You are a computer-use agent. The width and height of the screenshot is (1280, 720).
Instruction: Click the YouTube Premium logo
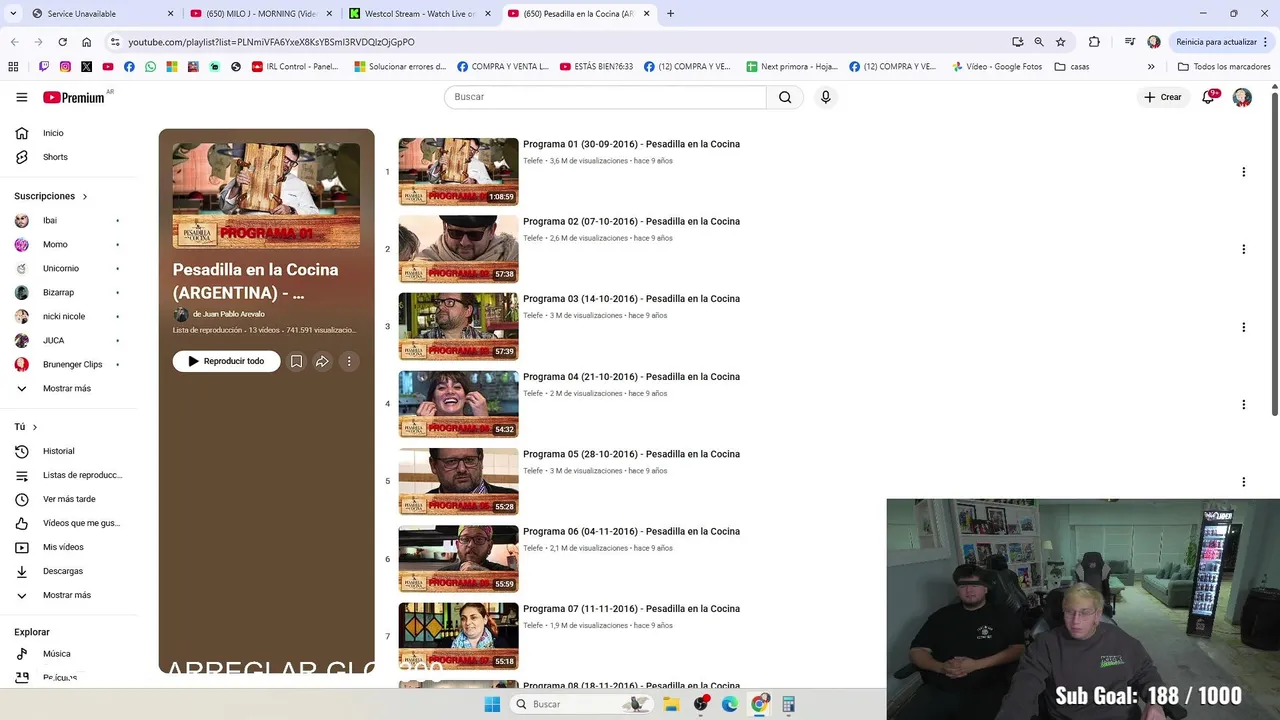tap(74, 97)
